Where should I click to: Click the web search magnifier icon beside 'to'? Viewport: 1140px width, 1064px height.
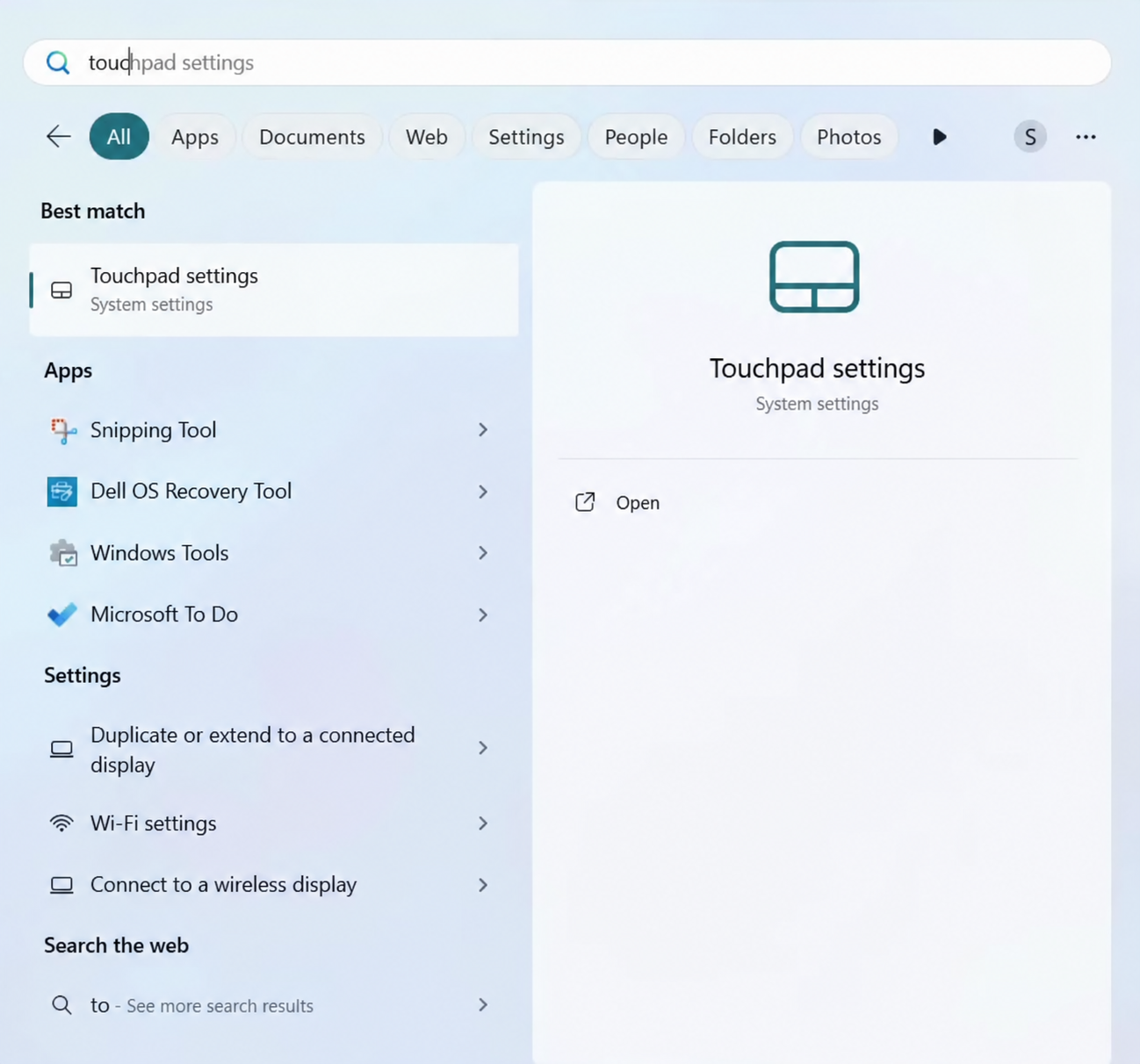pos(61,1004)
